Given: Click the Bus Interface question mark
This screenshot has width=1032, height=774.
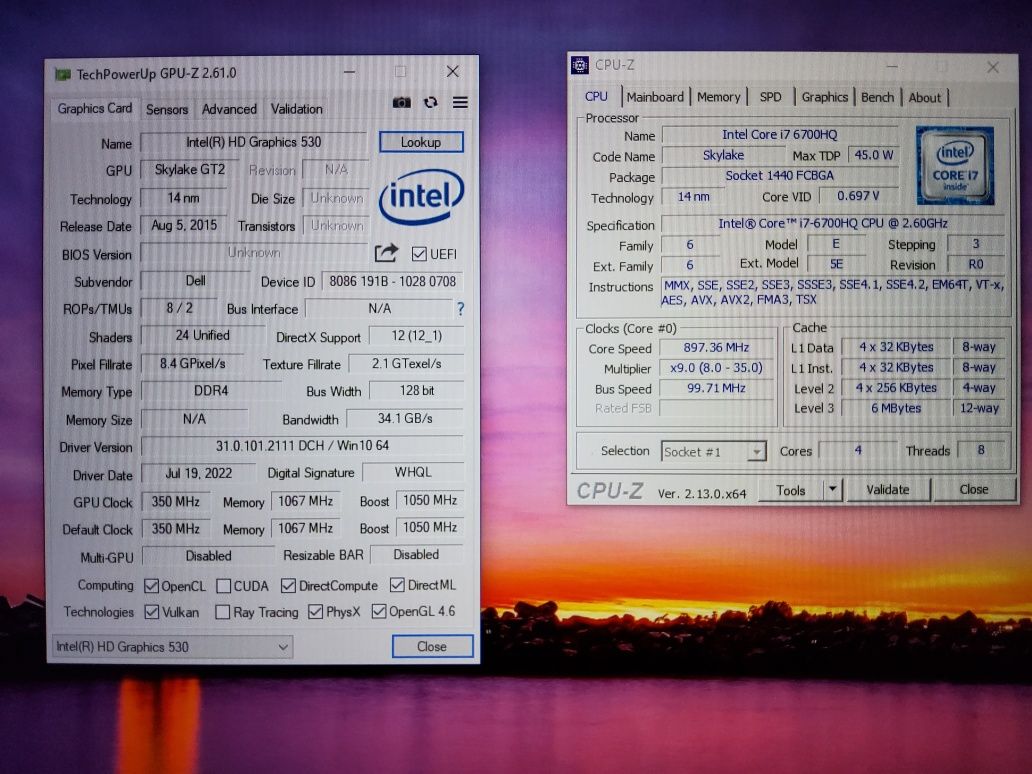Looking at the screenshot, I should click(x=460, y=309).
